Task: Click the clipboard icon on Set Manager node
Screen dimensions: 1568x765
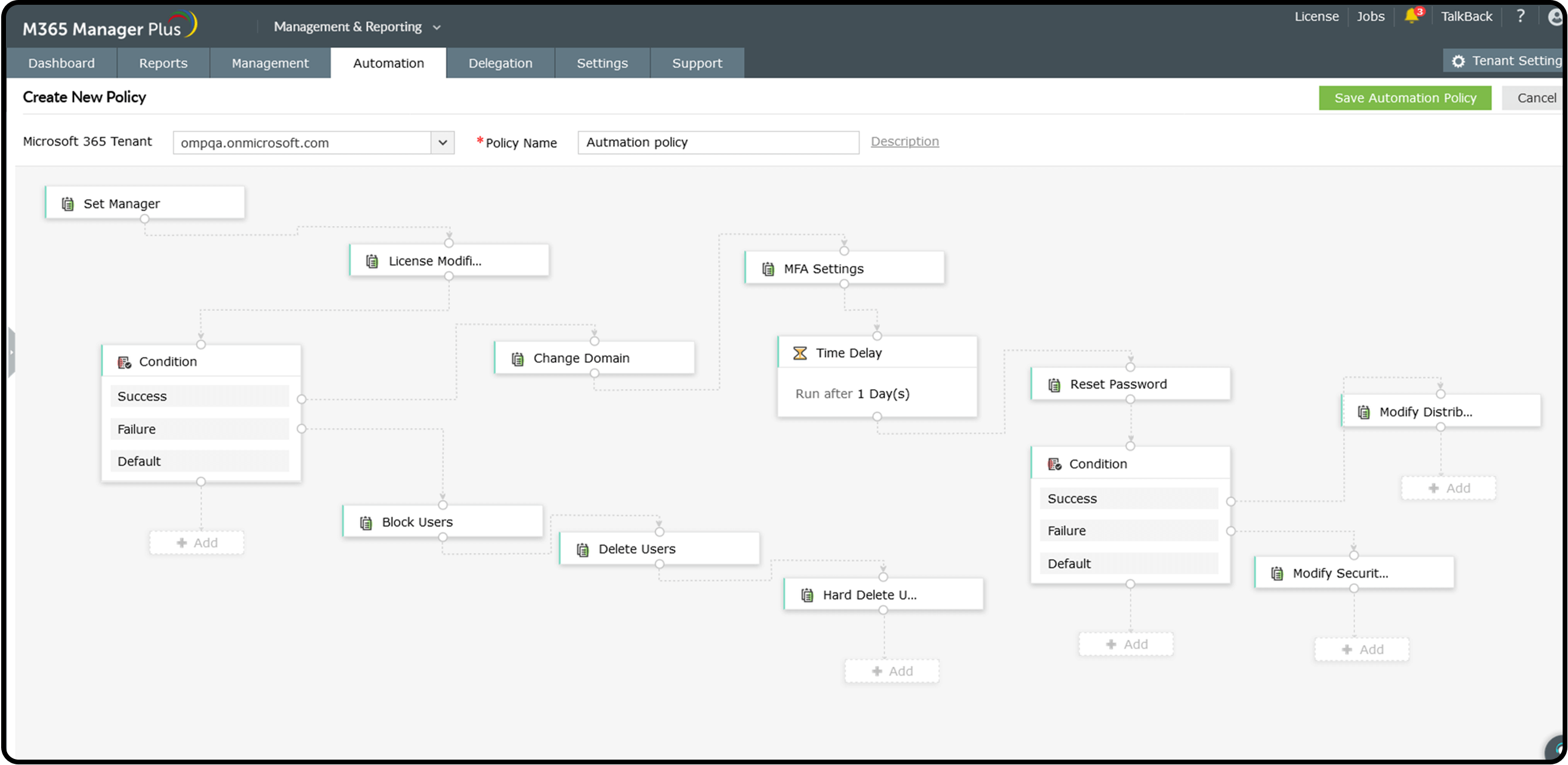Action: pos(67,203)
